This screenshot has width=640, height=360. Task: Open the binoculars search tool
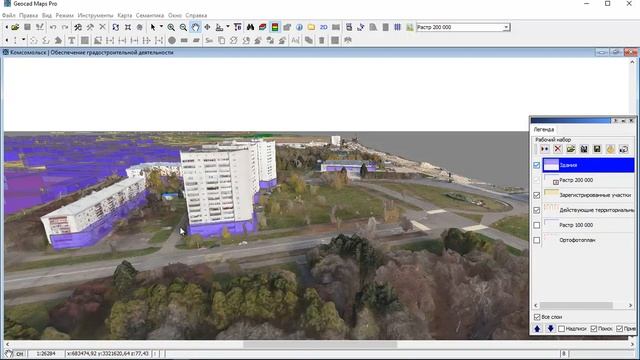click(x=250, y=27)
